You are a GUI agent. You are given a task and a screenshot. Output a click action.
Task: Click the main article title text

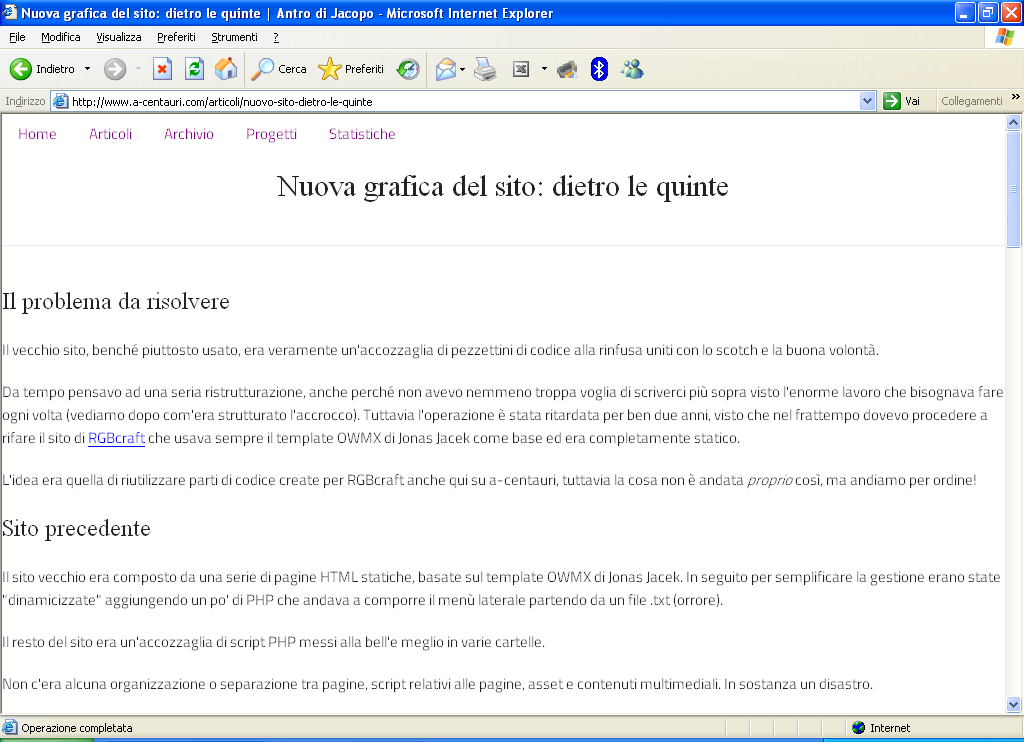pyautogui.click(x=503, y=187)
